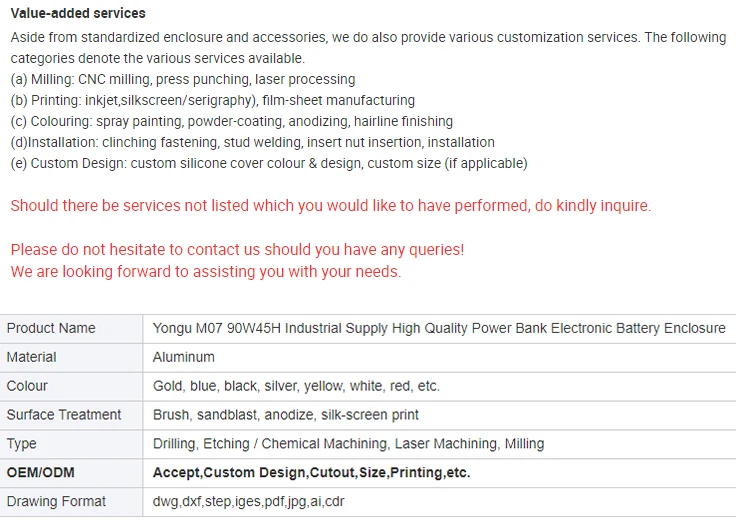The width and height of the screenshot is (736, 525).
Task: Click the "Aluminum" material value
Action: coord(184,357)
